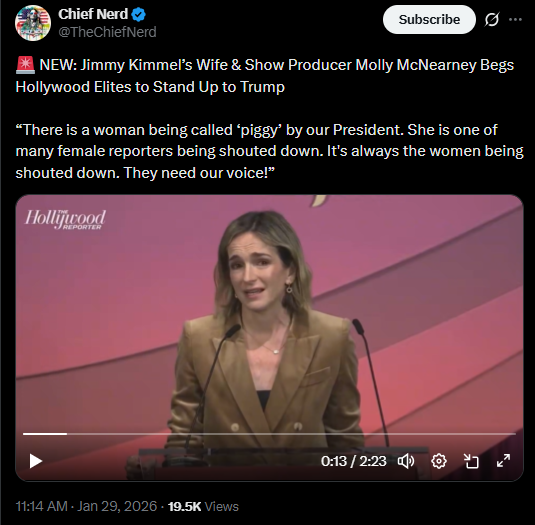Click the red siren emoji
Viewport: 535px width, 525px height.
point(25,65)
